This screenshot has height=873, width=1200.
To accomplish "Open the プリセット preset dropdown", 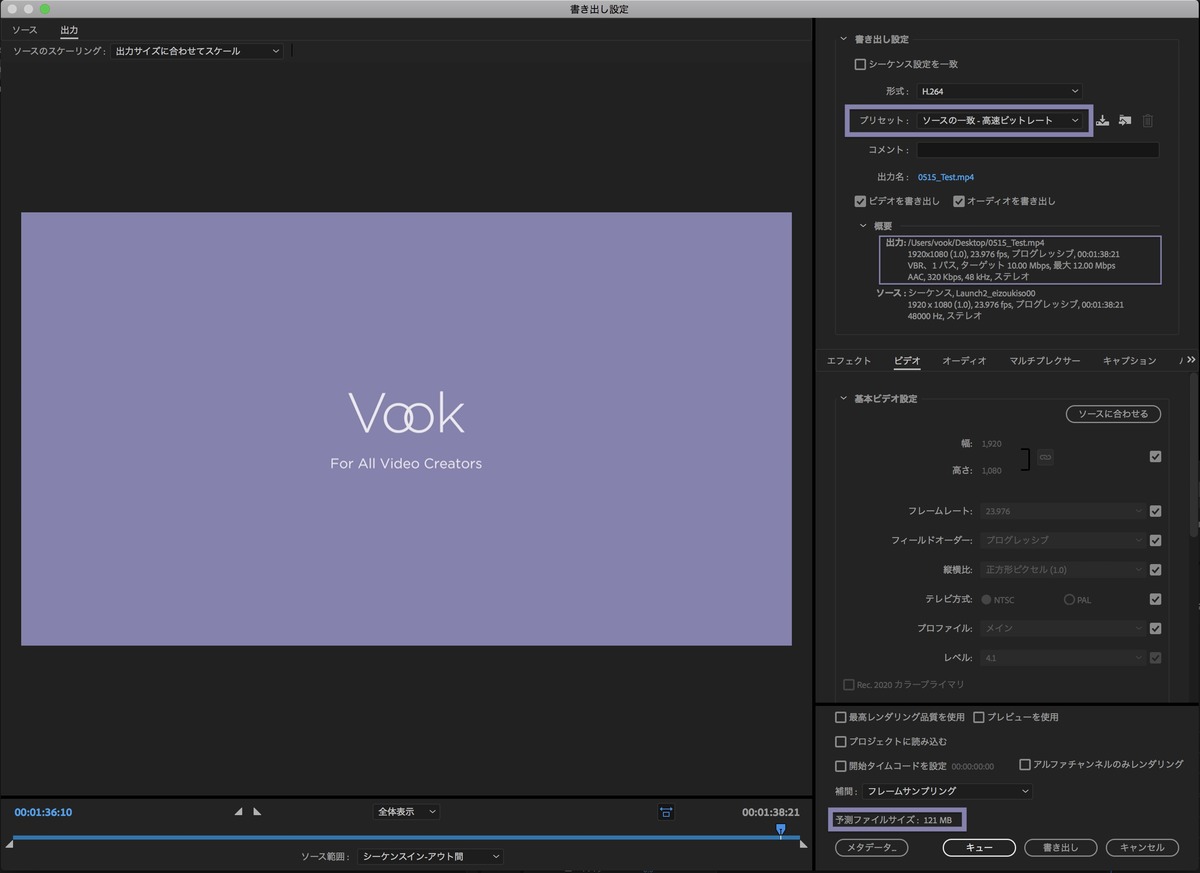I will coord(999,120).
